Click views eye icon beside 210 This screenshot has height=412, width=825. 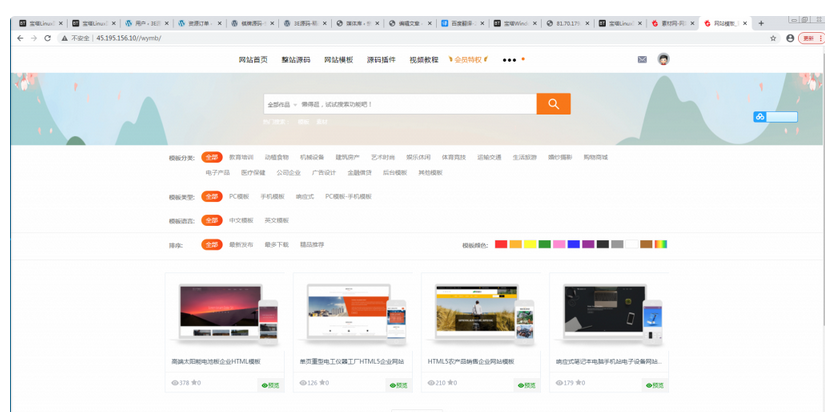coord(431,383)
